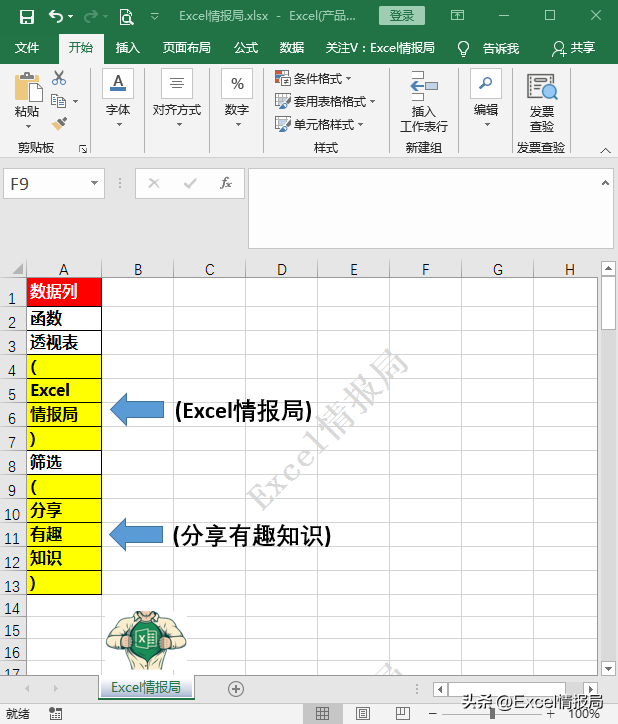Click the 告诉我 lightbulb search
The width and height of the screenshot is (618, 724).
[488, 48]
